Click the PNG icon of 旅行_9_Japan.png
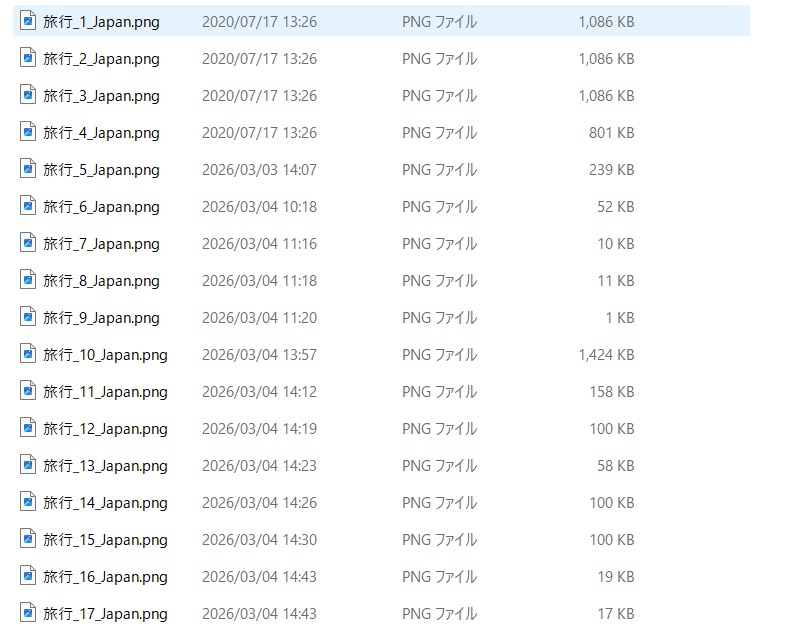The width and height of the screenshot is (787, 637). tap(28, 317)
